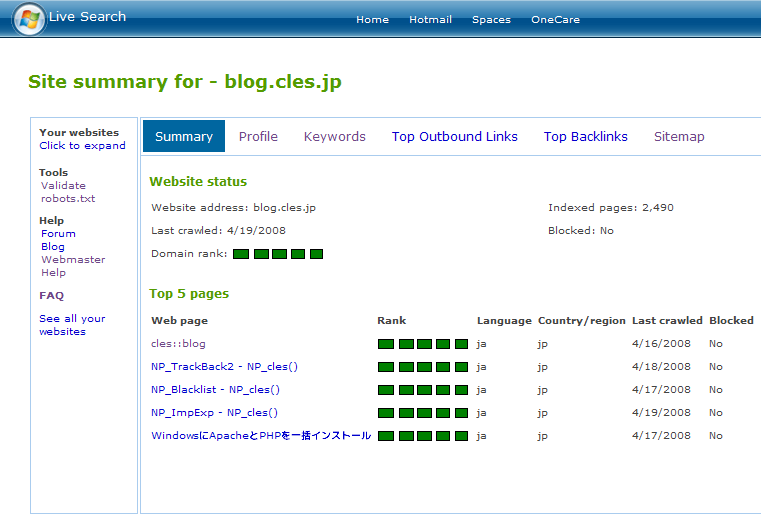Expand the Your websites list
The width and height of the screenshot is (761, 527).
pos(82,146)
